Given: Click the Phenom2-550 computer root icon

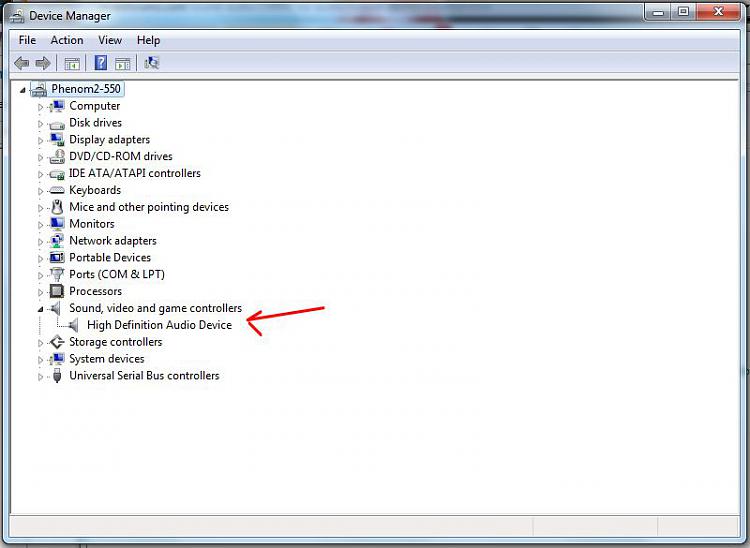Looking at the screenshot, I should 39,89.
